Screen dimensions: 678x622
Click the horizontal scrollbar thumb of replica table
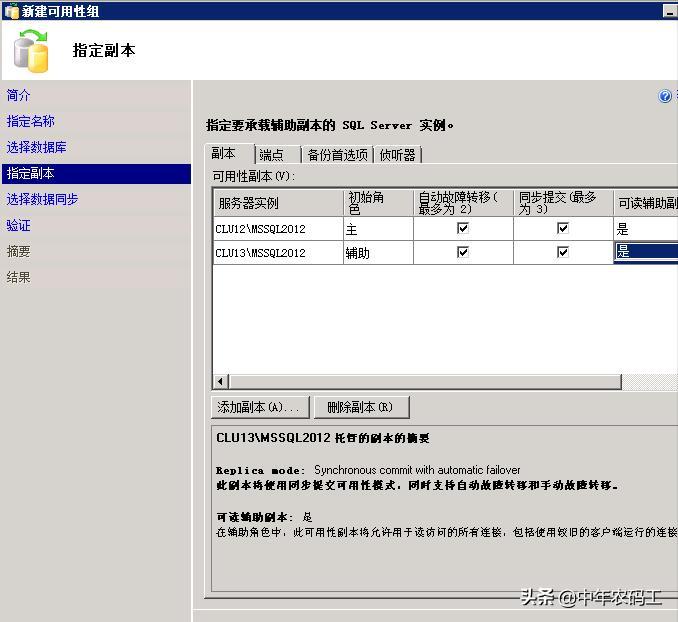click(x=425, y=382)
